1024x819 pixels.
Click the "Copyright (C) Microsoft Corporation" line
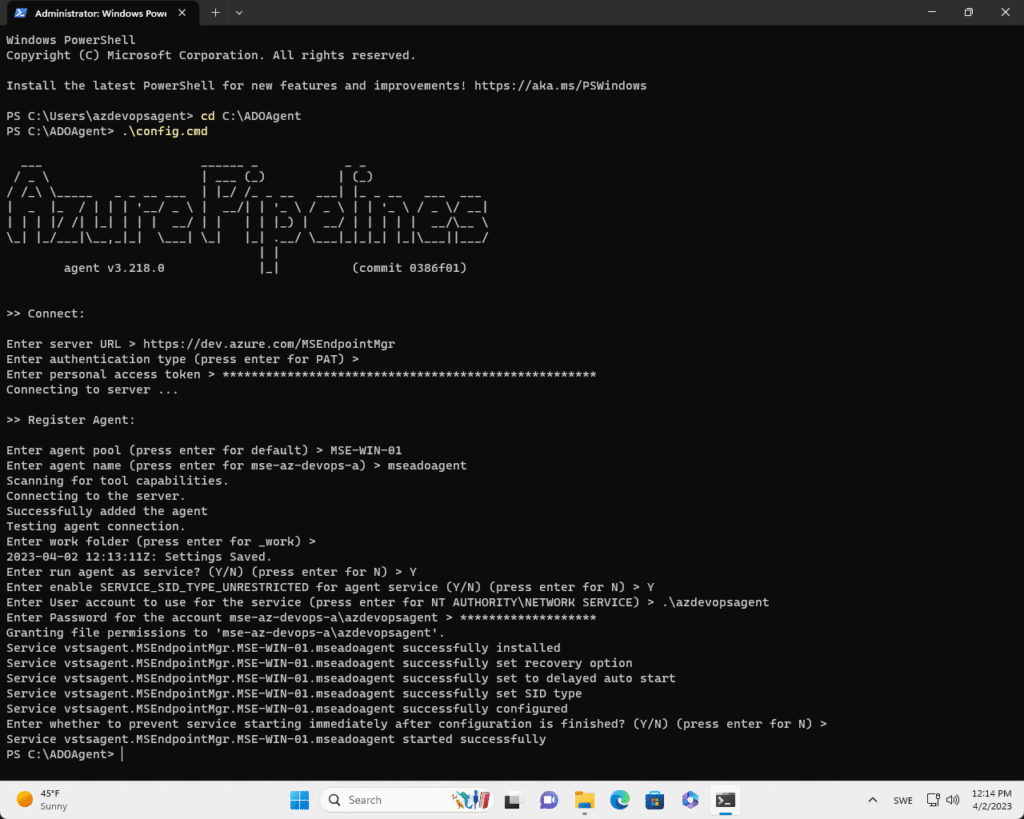tap(211, 56)
